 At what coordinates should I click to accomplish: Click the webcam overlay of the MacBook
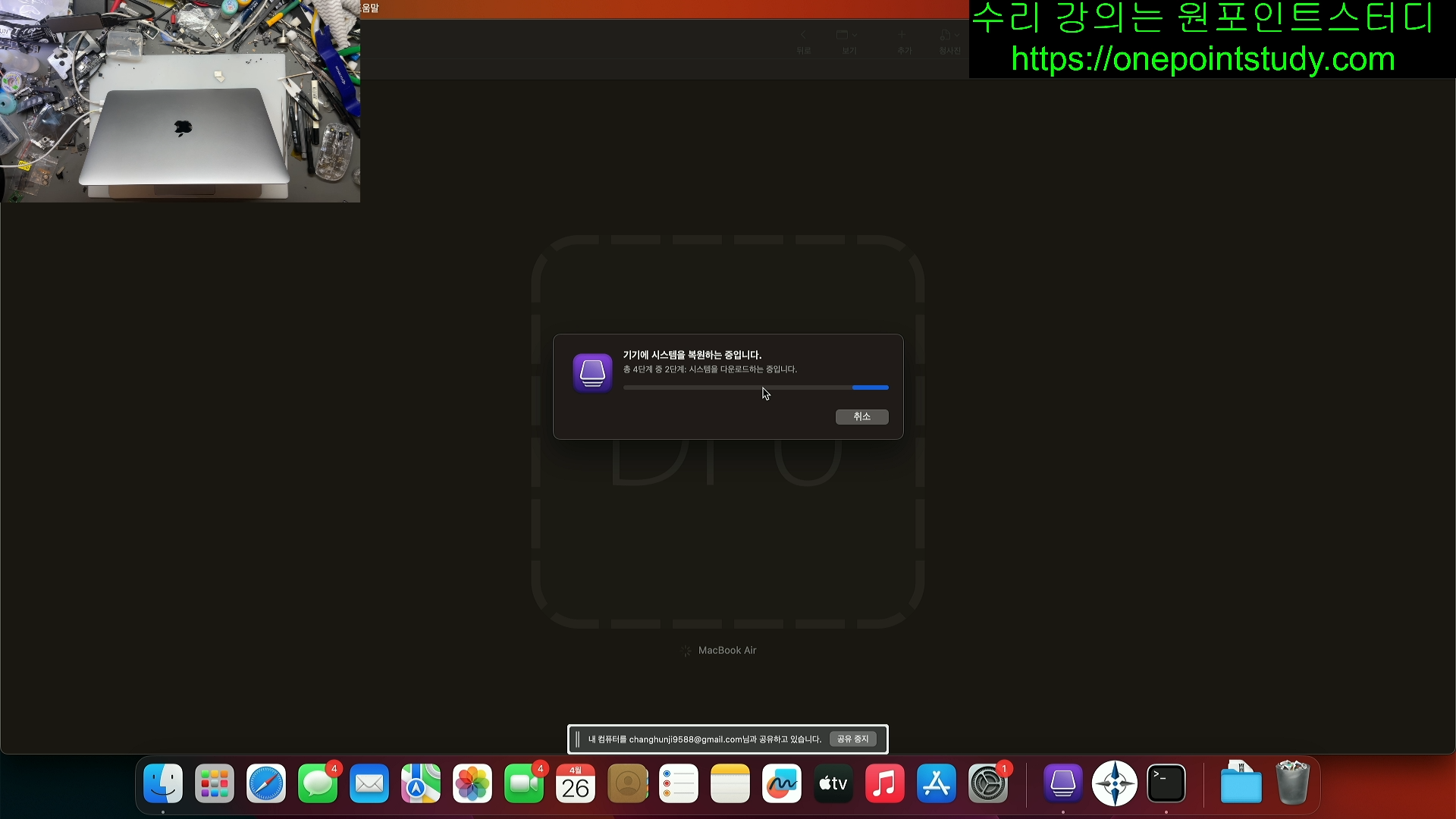click(x=180, y=101)
